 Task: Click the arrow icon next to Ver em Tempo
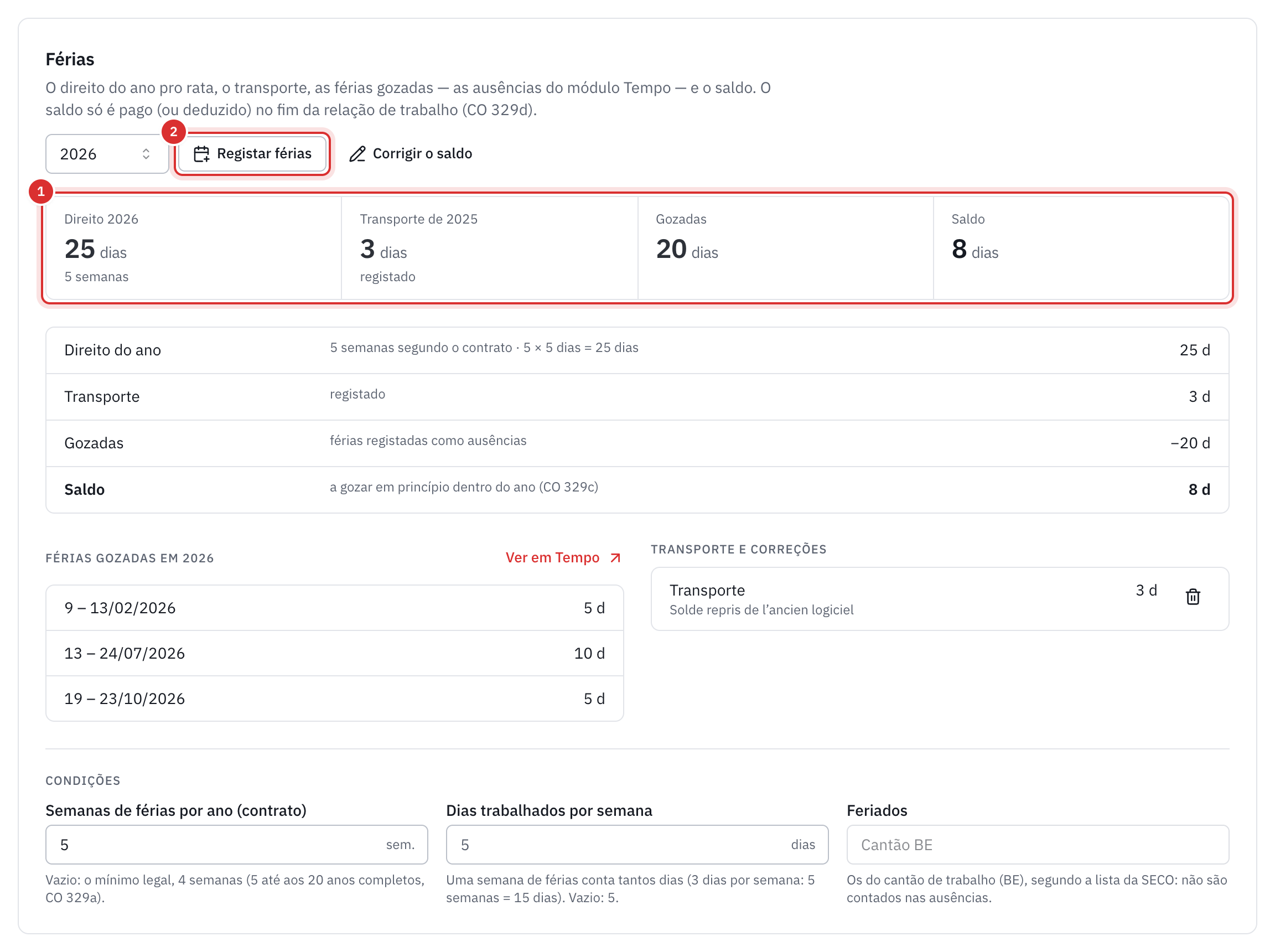(615, 558)
